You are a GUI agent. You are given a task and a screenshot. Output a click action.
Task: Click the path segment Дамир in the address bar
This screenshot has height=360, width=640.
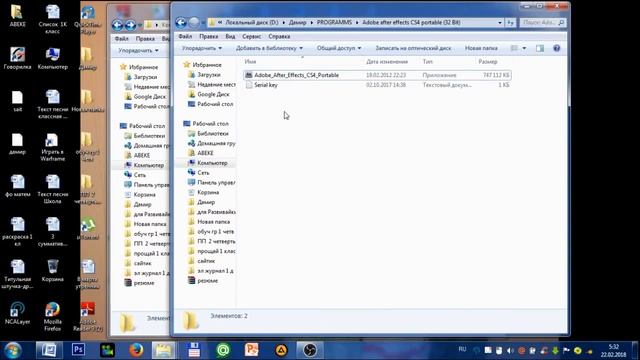tap(297, 22)
